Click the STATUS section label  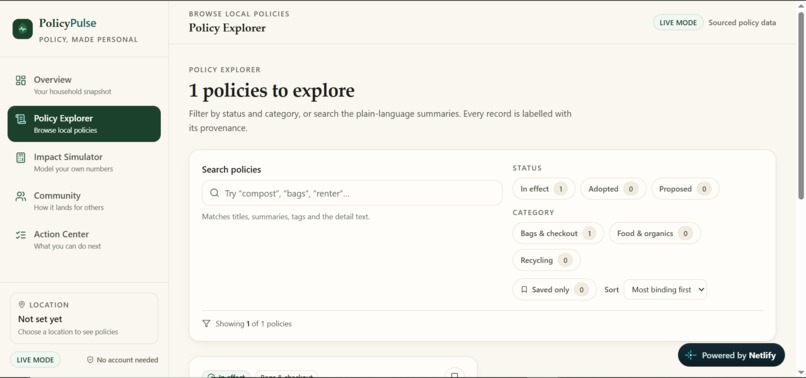click(527, 168)
